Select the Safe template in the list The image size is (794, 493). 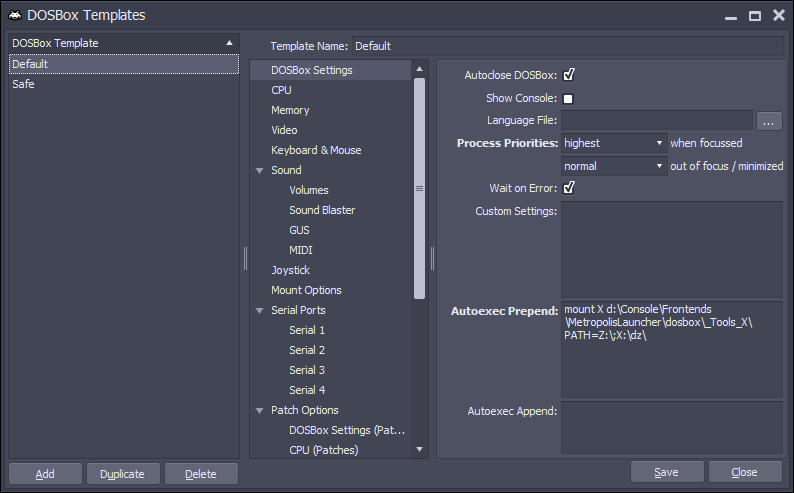tap(124, 84)
